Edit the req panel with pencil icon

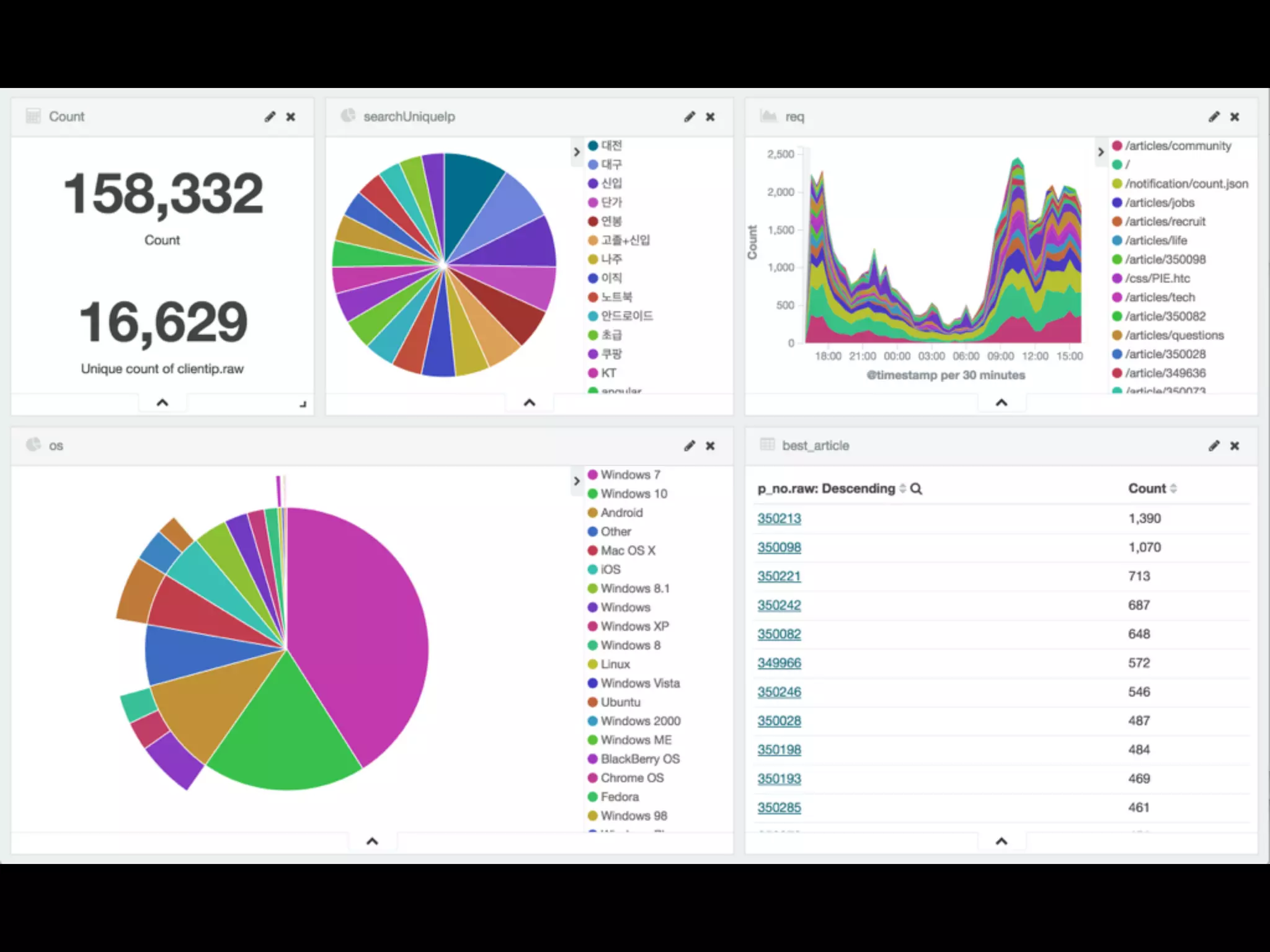tap(1214, 117)
